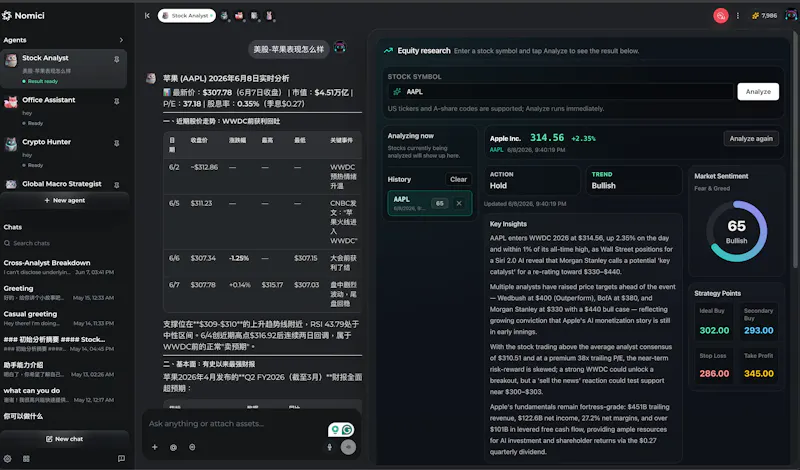Select the Global Macro Strategist agent
800x470 pixels.
click(x=64, y=184)
